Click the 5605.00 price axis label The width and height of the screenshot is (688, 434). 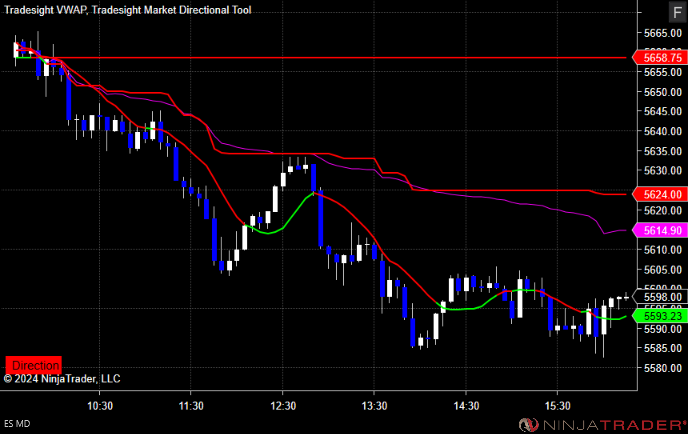point(663,269)
